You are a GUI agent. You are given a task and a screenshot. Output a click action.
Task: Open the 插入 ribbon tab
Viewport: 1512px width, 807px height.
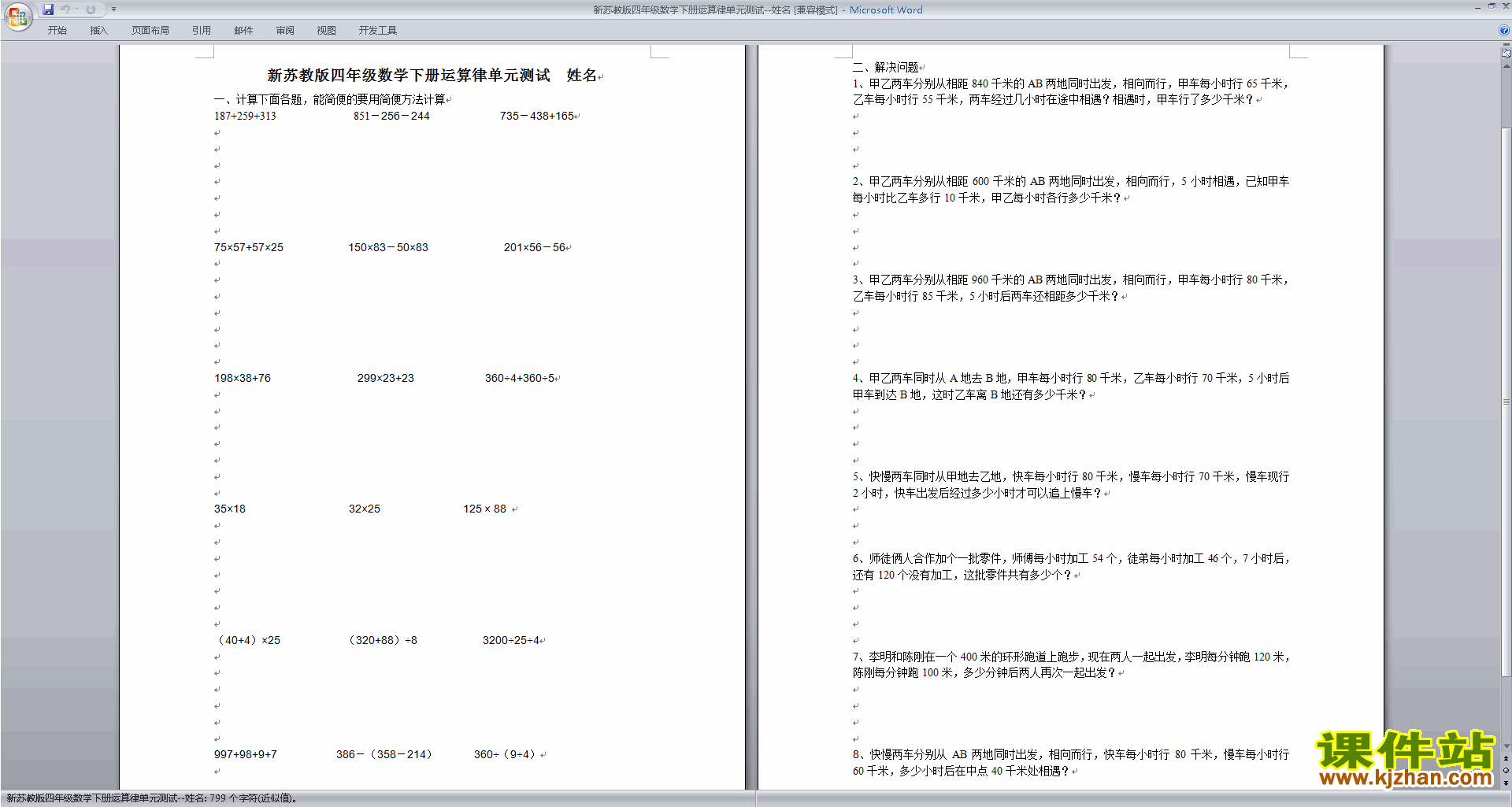click(98, 30)
